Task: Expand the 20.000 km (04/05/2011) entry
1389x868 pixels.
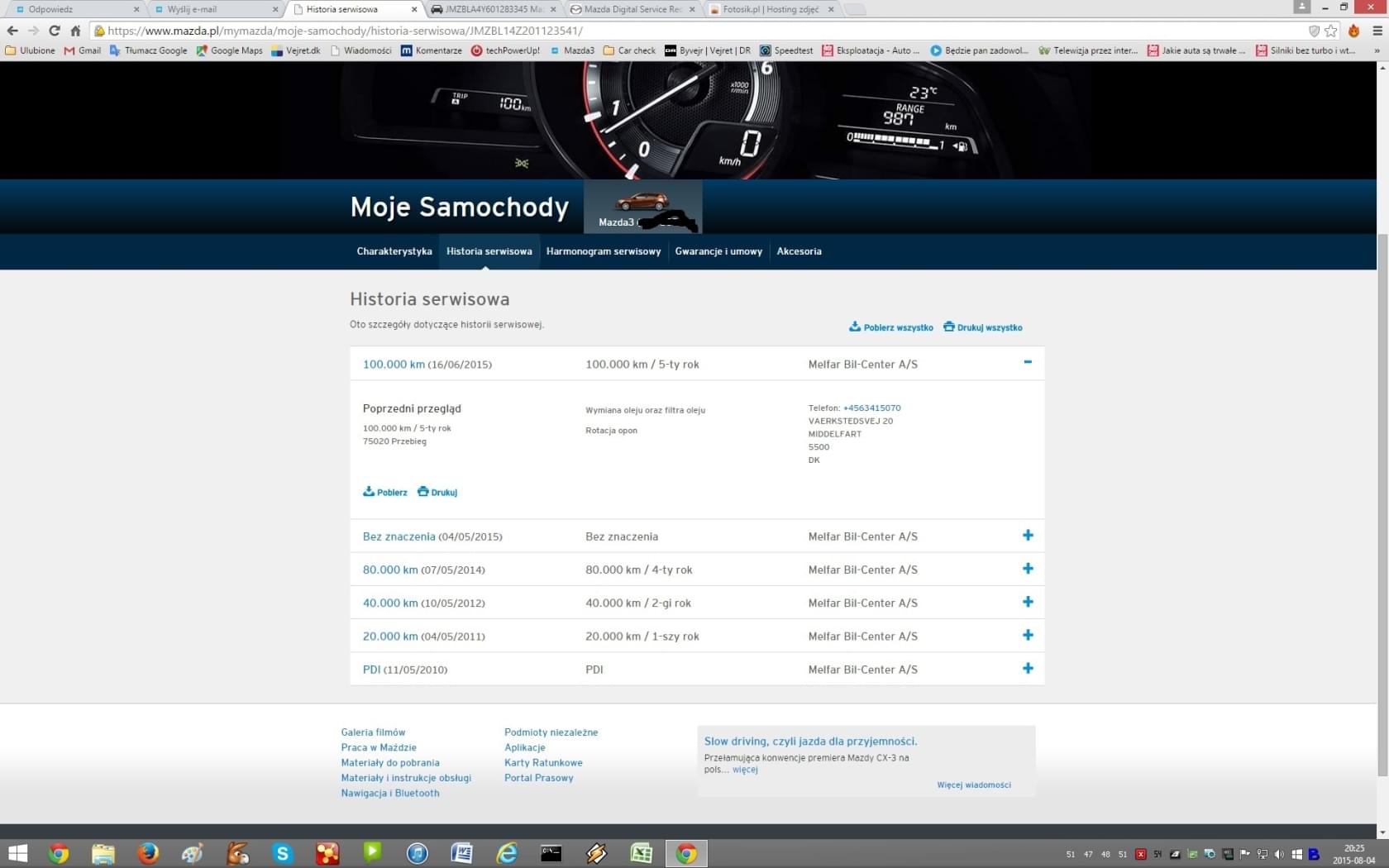Action: 1028,635
